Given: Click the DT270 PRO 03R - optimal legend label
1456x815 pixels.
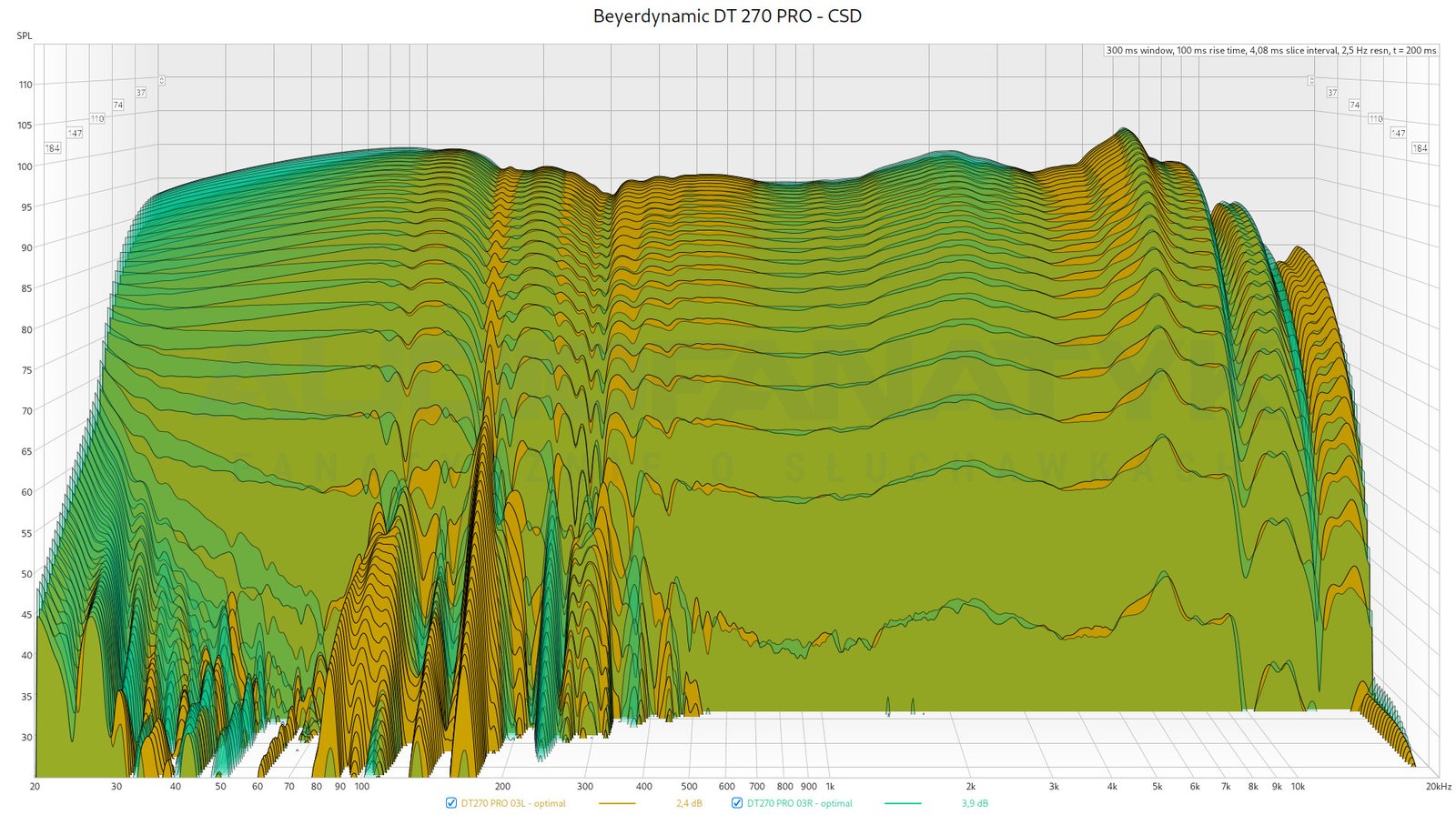Looking at the screenshot, I should [799, 804].
